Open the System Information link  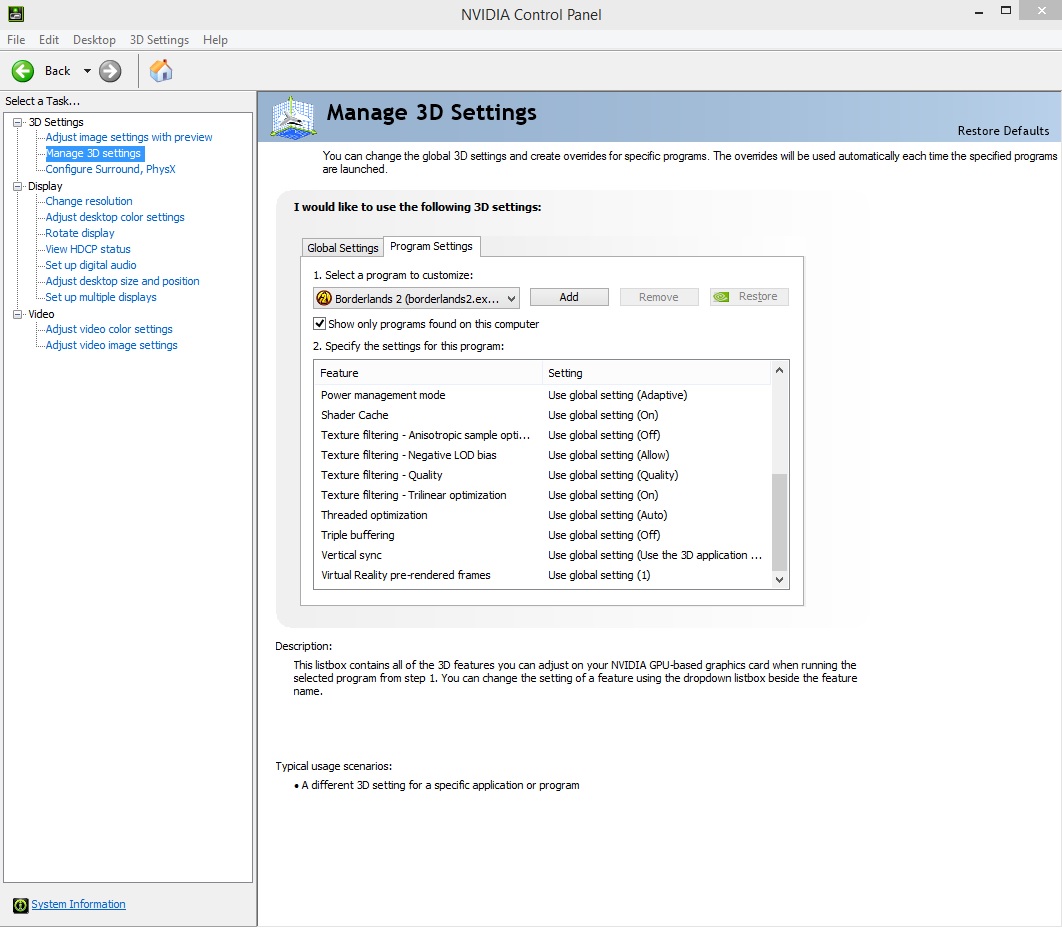click(79, 904)
